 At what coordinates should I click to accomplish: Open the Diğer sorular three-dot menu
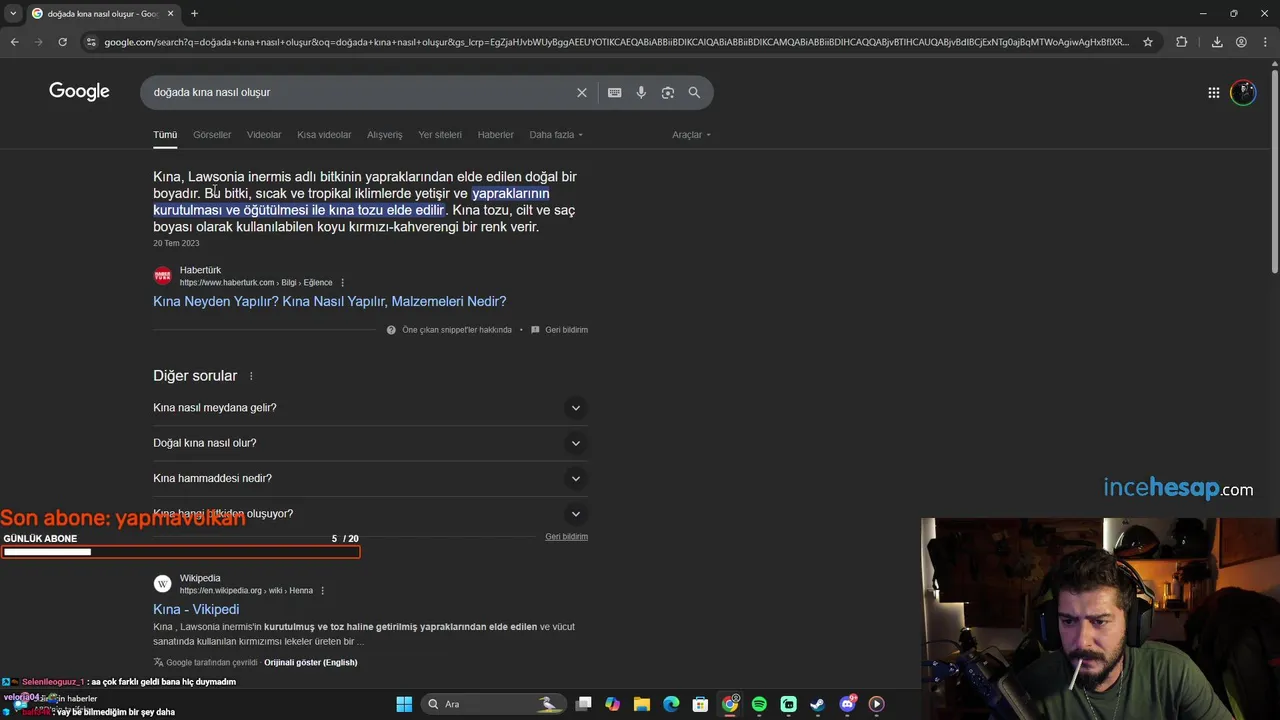[x=251, y=376]
